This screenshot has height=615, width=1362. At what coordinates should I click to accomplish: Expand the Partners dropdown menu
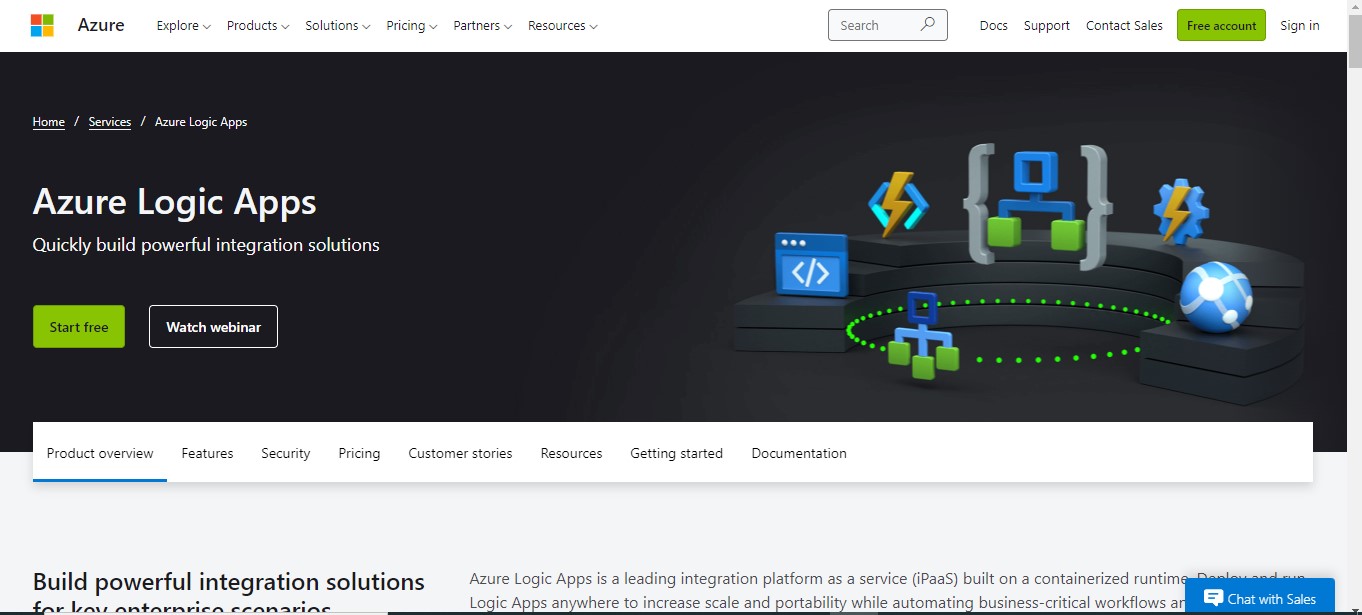(483, 26)
